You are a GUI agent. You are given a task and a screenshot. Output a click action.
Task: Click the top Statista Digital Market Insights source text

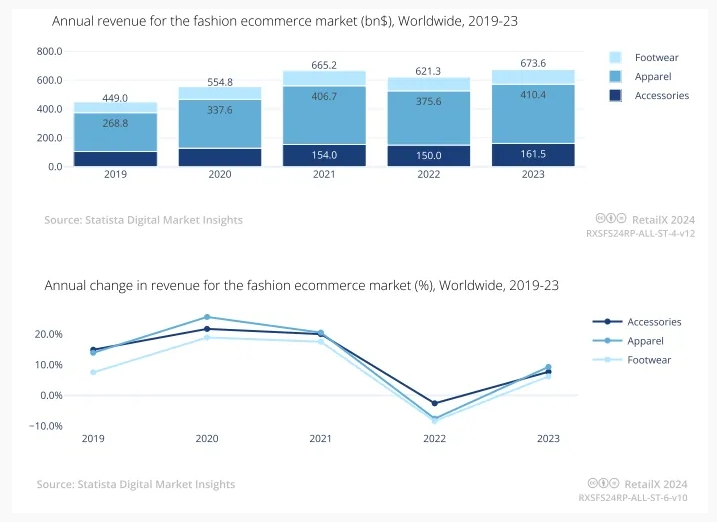coord(143,220)
